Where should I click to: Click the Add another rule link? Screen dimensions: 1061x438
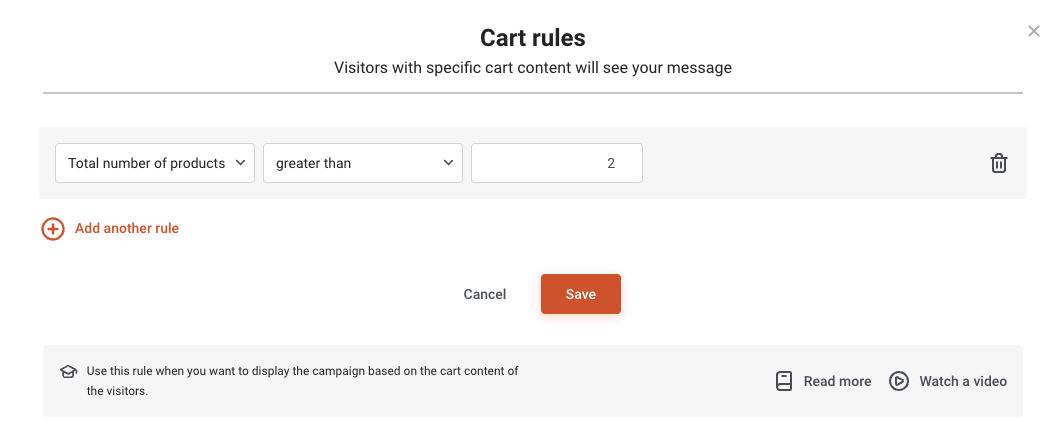tap(127, 229)
